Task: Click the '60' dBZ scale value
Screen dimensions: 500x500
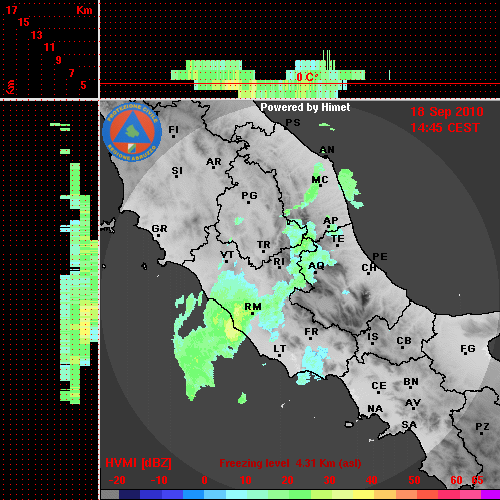Action: [x=456, y=480]
